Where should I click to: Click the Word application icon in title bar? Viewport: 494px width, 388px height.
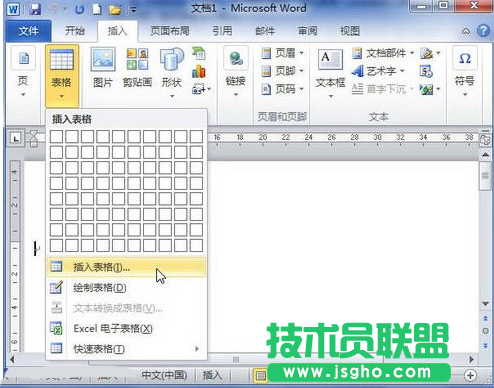13,9
